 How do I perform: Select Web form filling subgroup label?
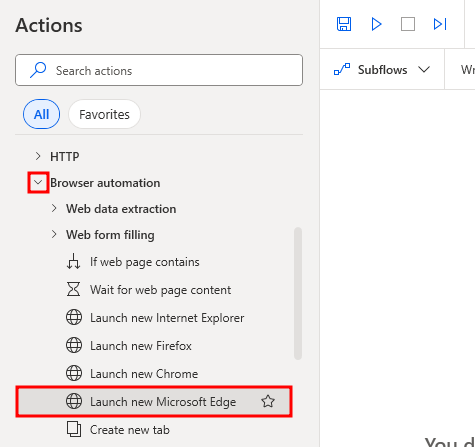(x=110, y=235)
